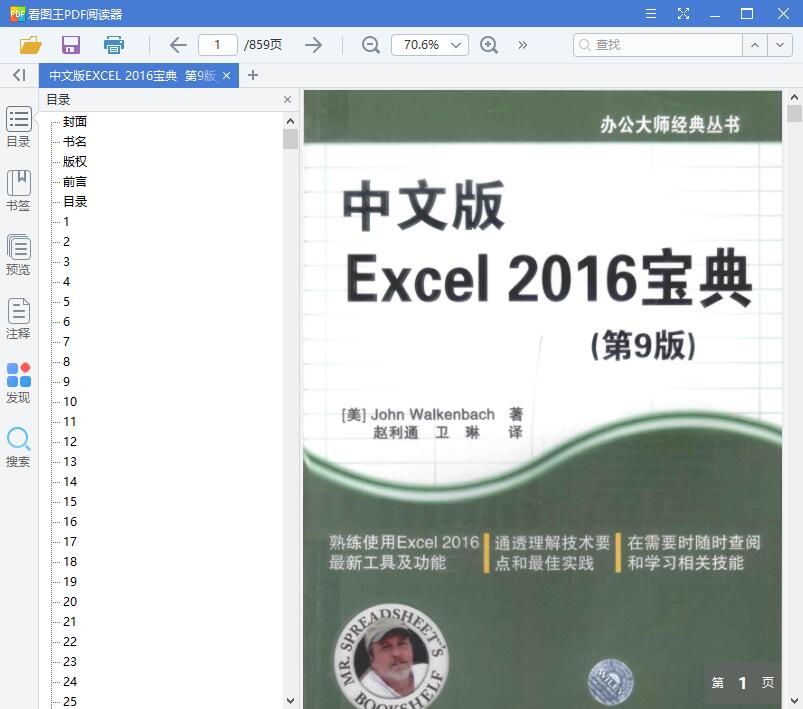Click document view scroll down arrow
Viewport: 803px width, 709px height.
pyautogui.click(x=794, y=701)
